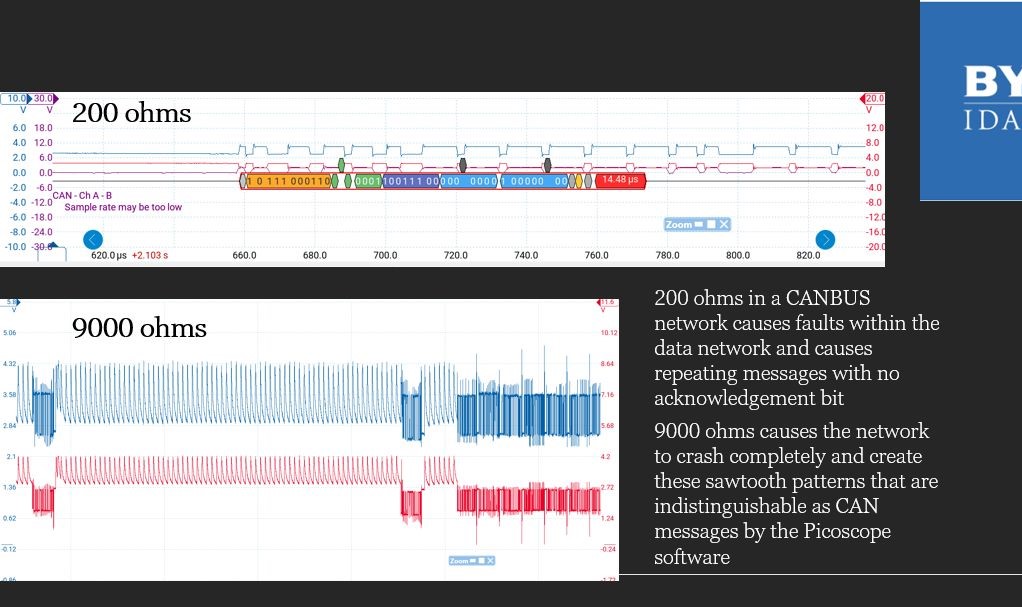Click the Zoom overview label in 9000 ohms chart
1022x607 pixels.
tap(460, 562)
